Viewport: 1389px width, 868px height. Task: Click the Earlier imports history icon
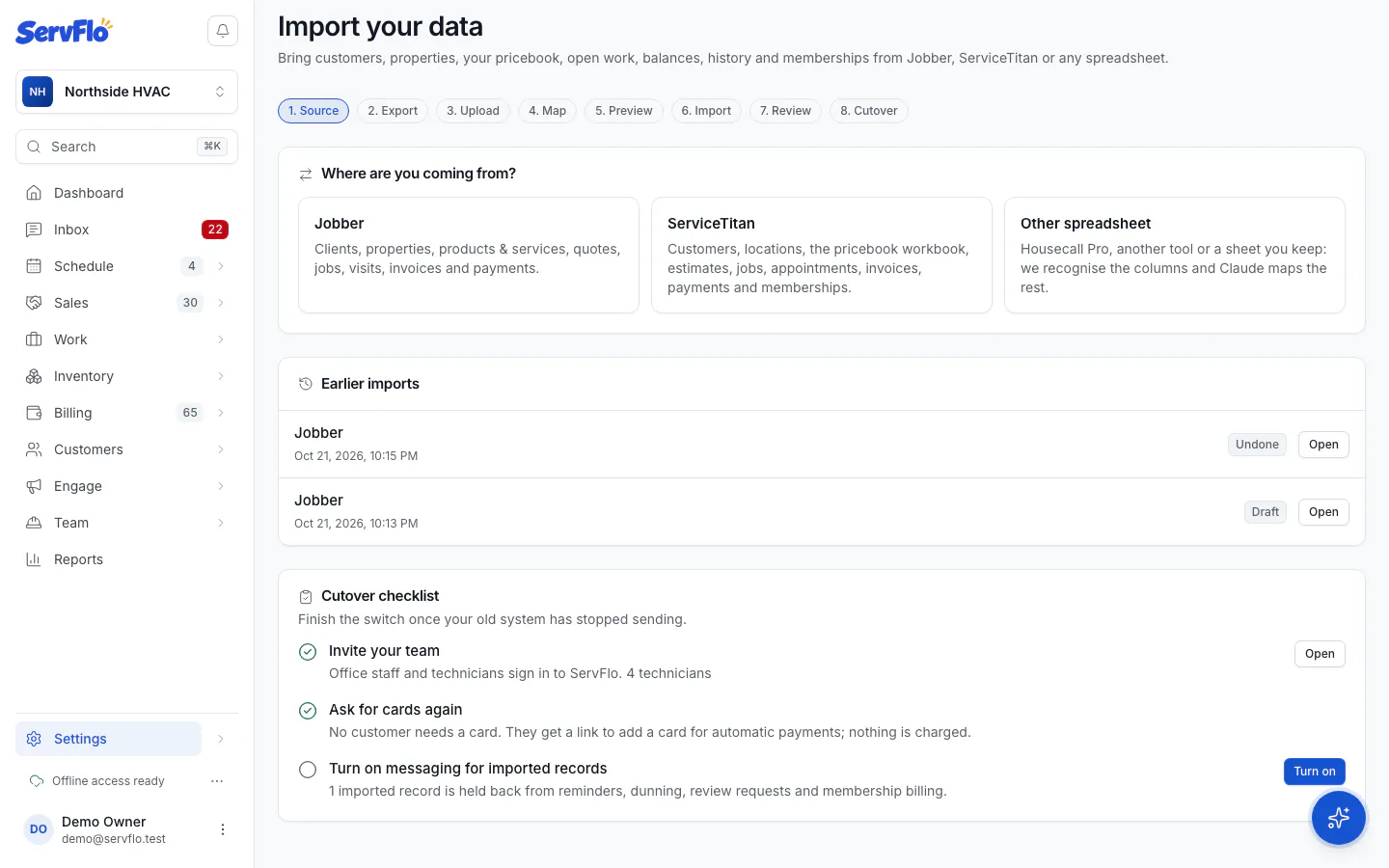pyautogui.click(x=306, y=384)
